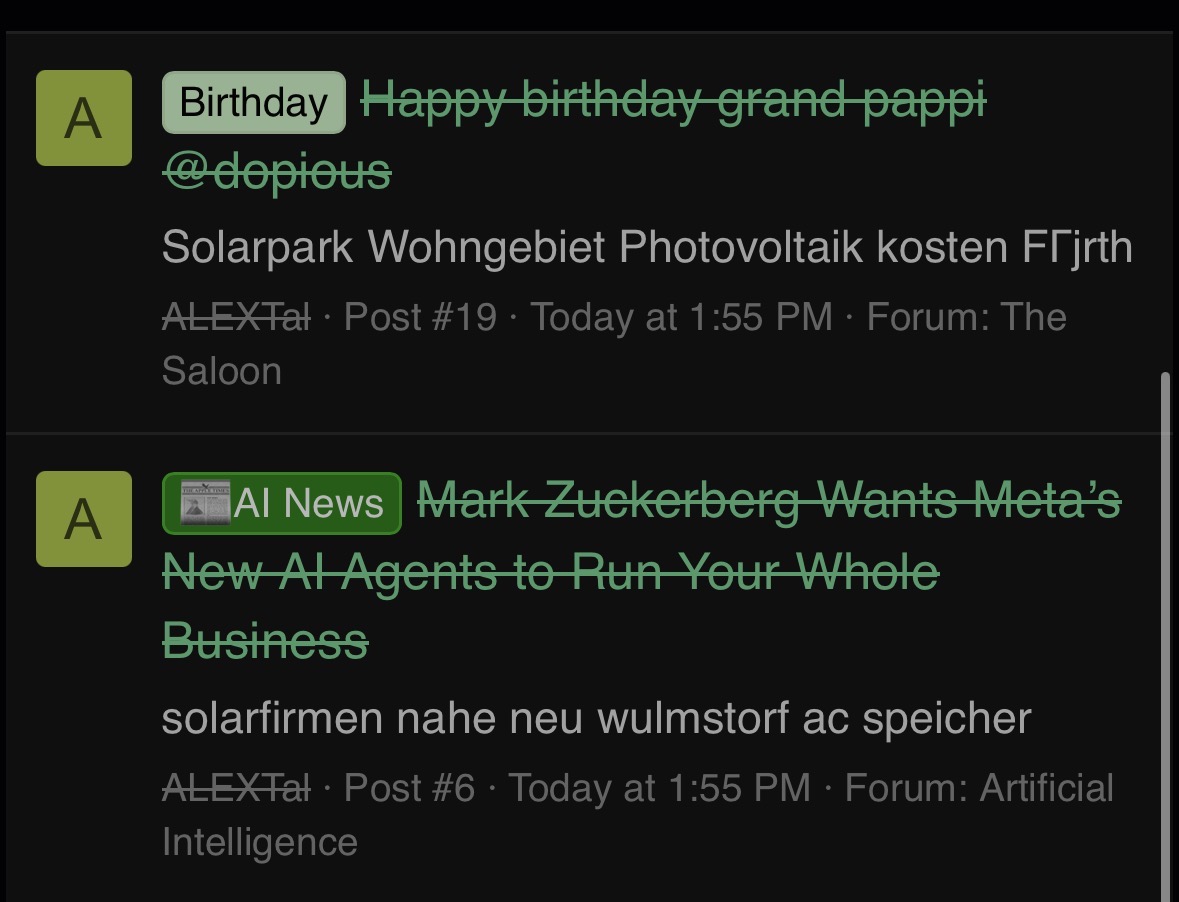Open 'Happy birthday grand pappi' thread title

[674, 101]
